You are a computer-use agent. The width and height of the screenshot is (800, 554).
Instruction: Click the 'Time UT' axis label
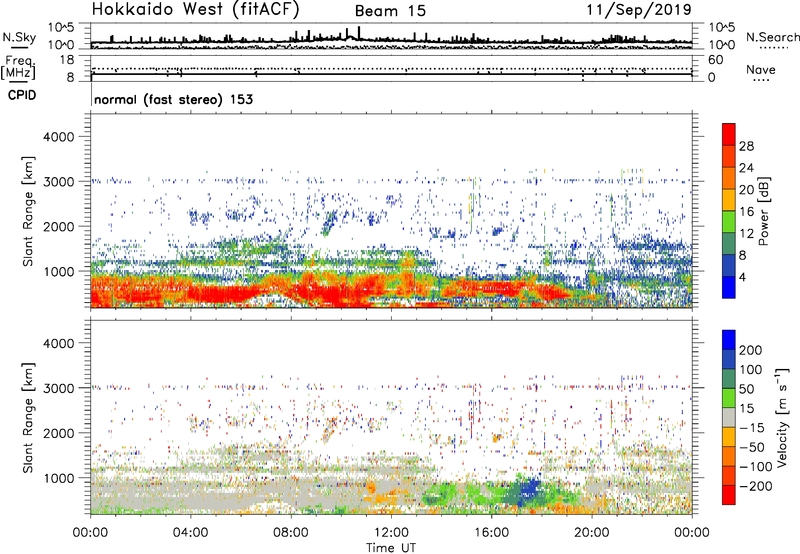pyautogui.click(x=391, y=547)
